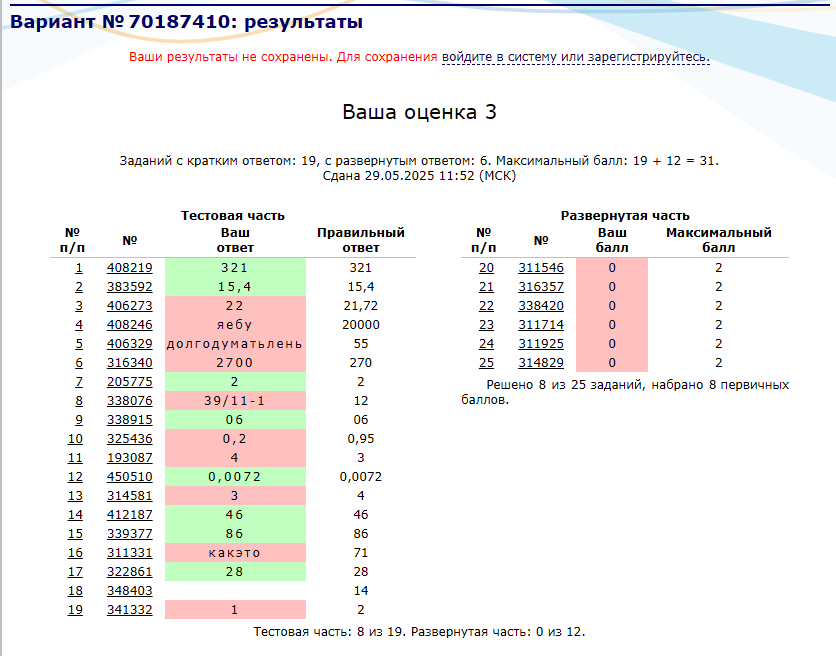The width and height of the screenshot is (836, 656).
Task: Click the green answer cell "15,4"
Action: 235,287
